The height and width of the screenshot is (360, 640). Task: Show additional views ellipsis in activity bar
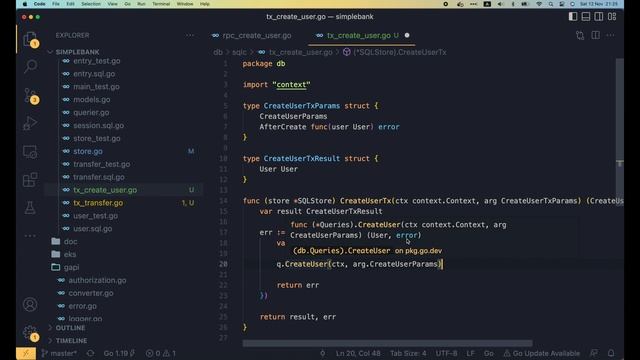point(30,236)
